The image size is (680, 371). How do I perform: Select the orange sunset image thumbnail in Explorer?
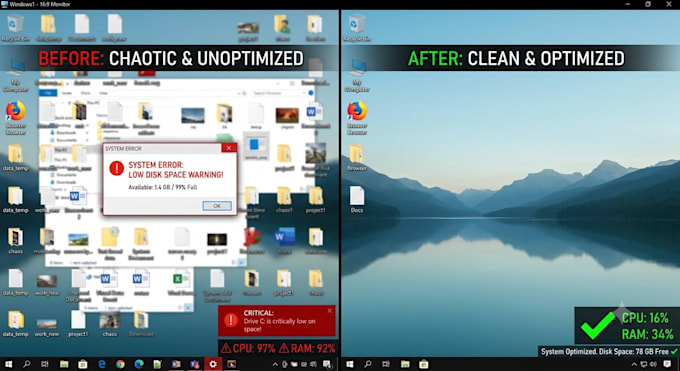(x=287, y=116)
